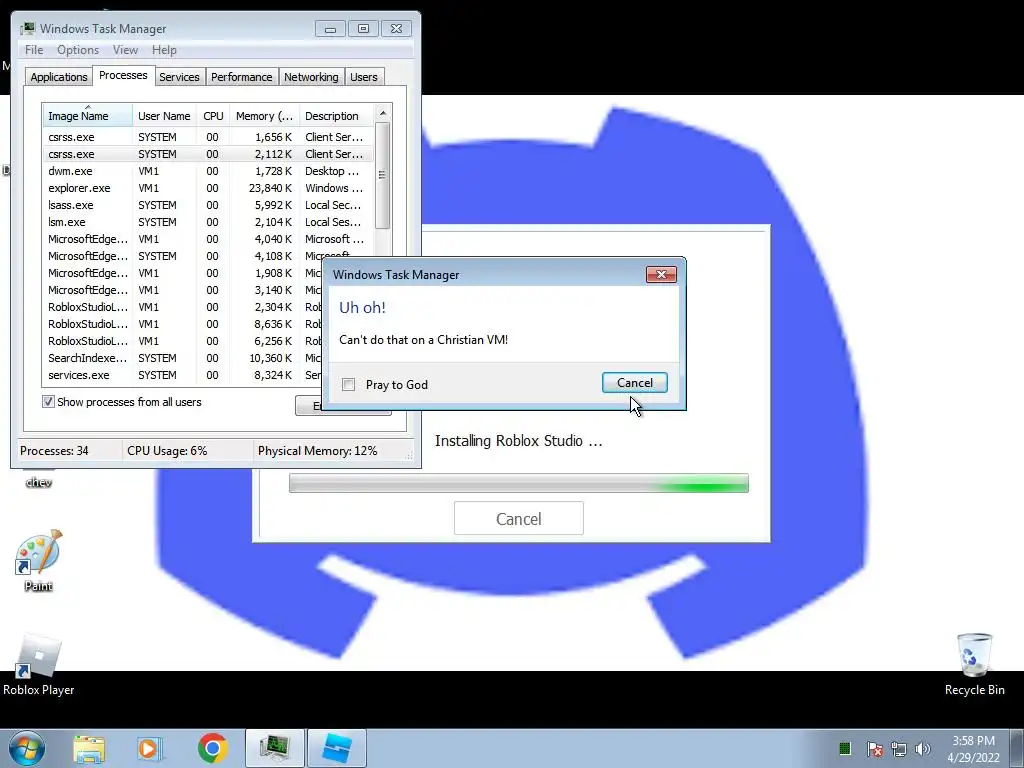The image size is (1024, 768).
Task: Select the MicrosoftEdge... row owned by SYSTEM
Action: click(x=208, y=256)
